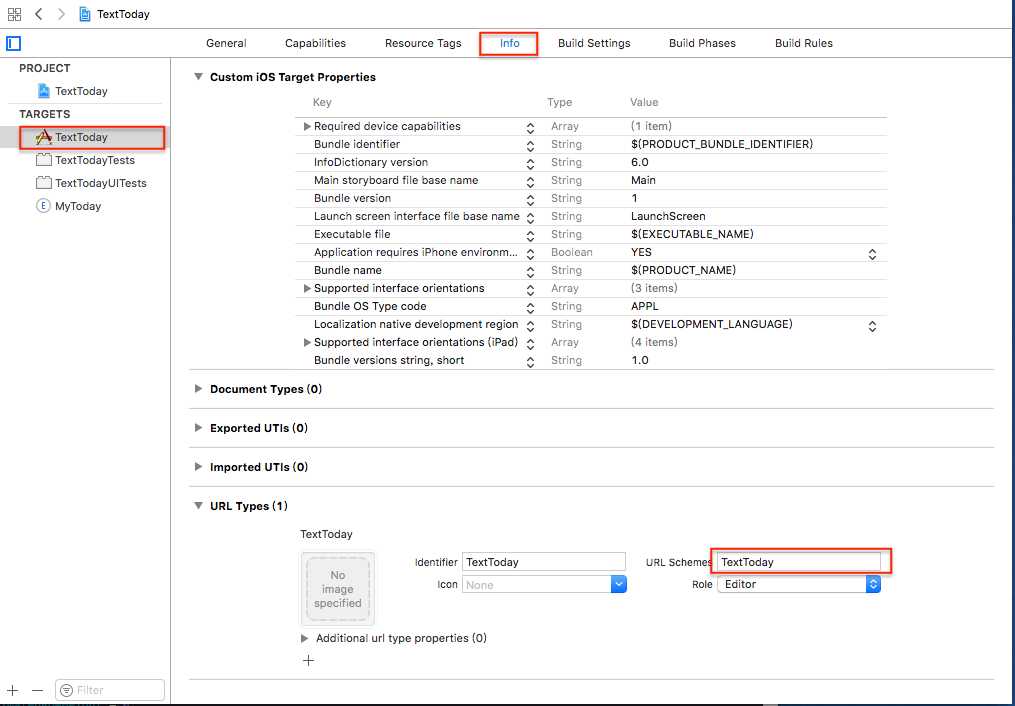Click the MyToday extension E icon
Image resolution: width=1015 pixels, height=706 pixels.
coord(43,206)
